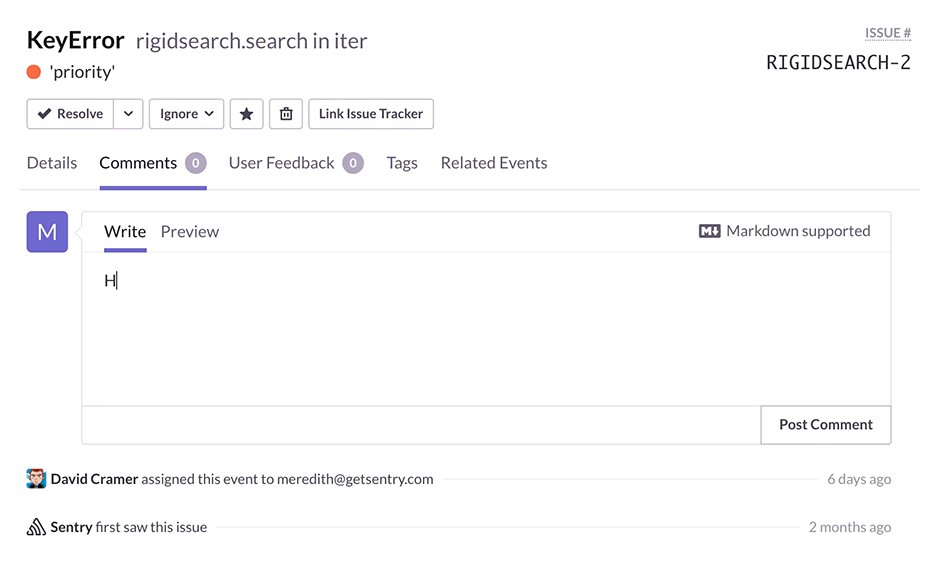The width and height of the screenshot is (940, 573).
Task: Click the Sentry name in first saw entry
Action: [71, 527]
